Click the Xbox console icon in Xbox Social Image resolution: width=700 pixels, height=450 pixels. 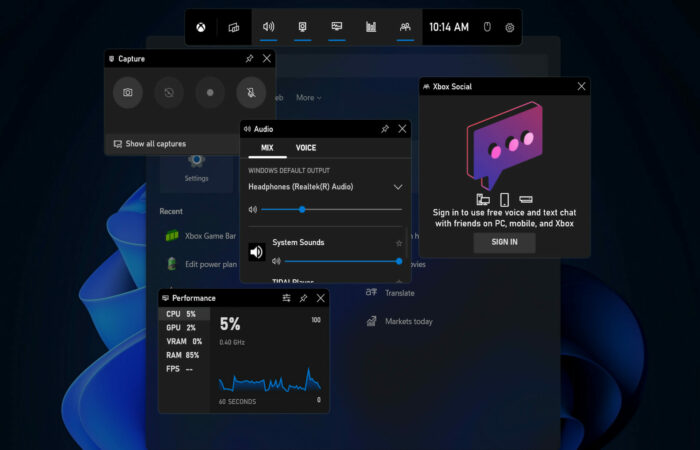point(526,199)
